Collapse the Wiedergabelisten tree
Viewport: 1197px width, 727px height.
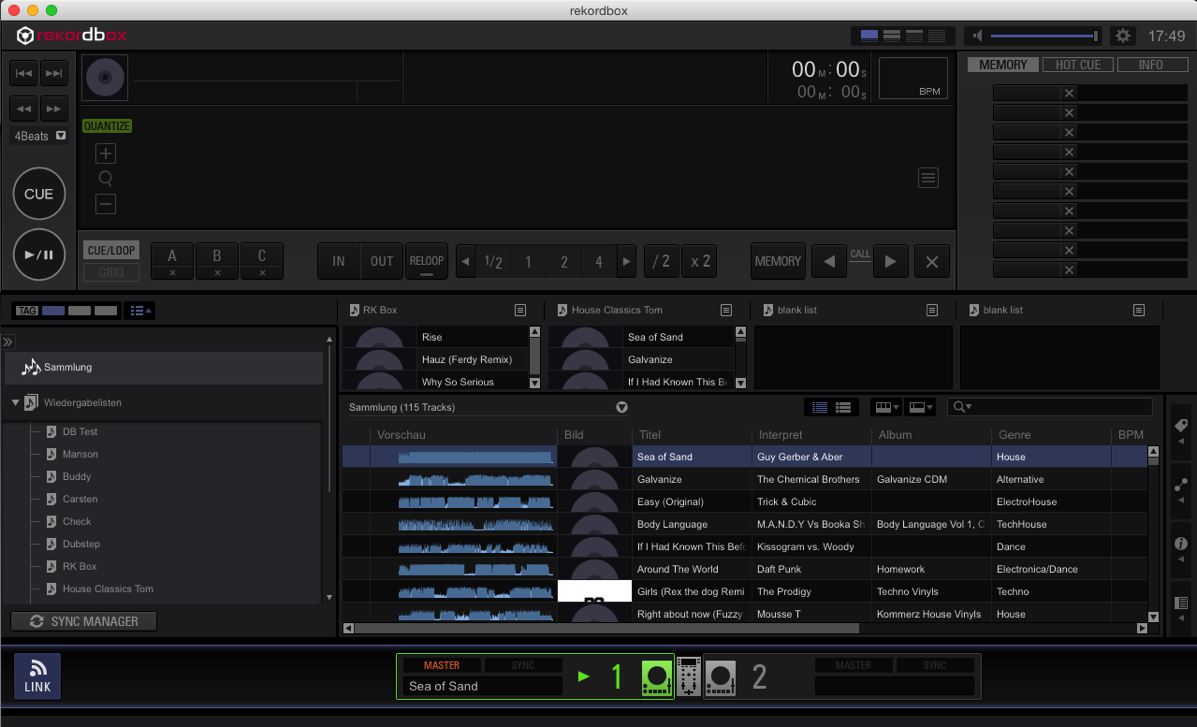[16, 403]
